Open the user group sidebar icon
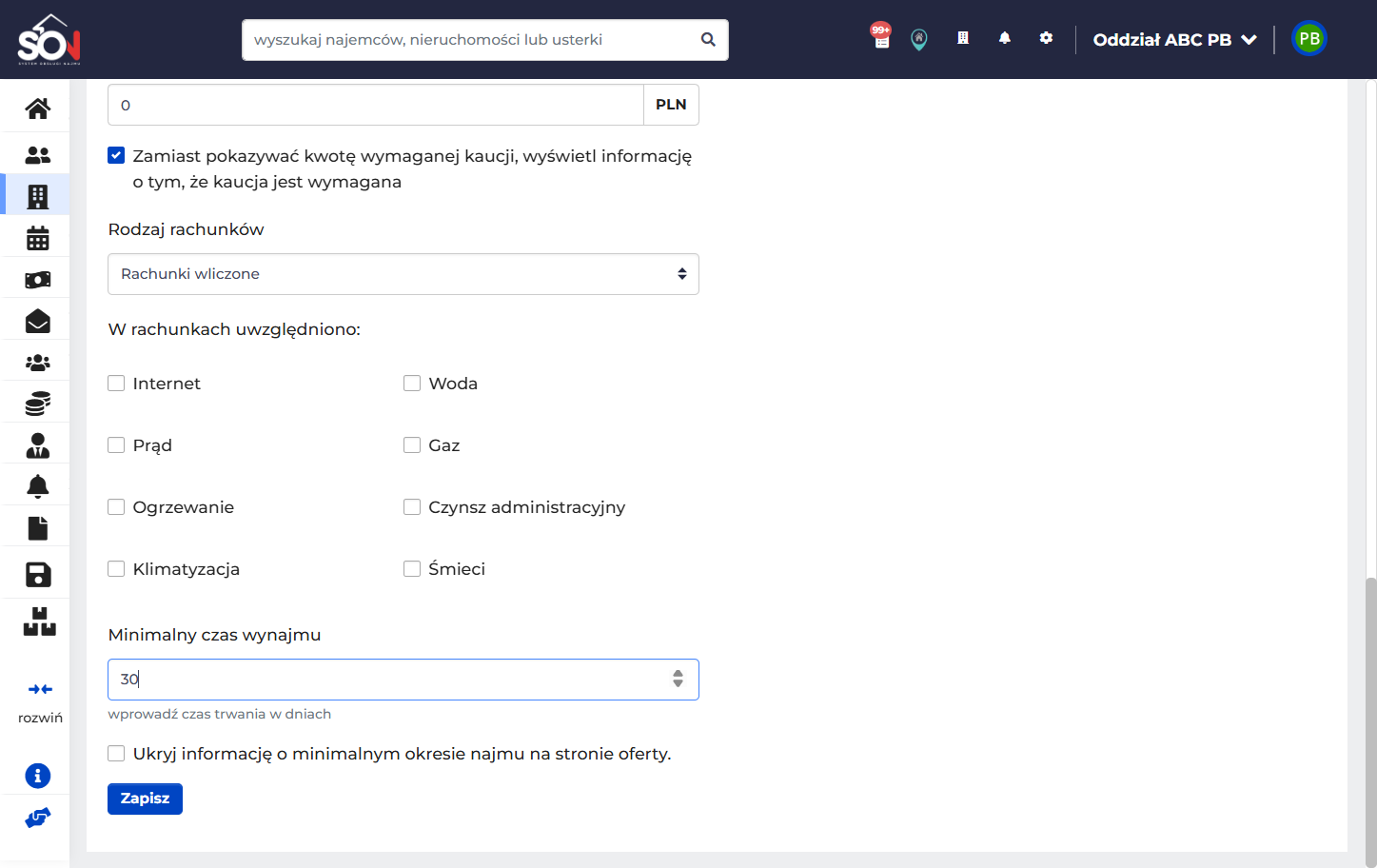Screen dimensions: 1377x868 pyautogui.click(x=38, y=363)
